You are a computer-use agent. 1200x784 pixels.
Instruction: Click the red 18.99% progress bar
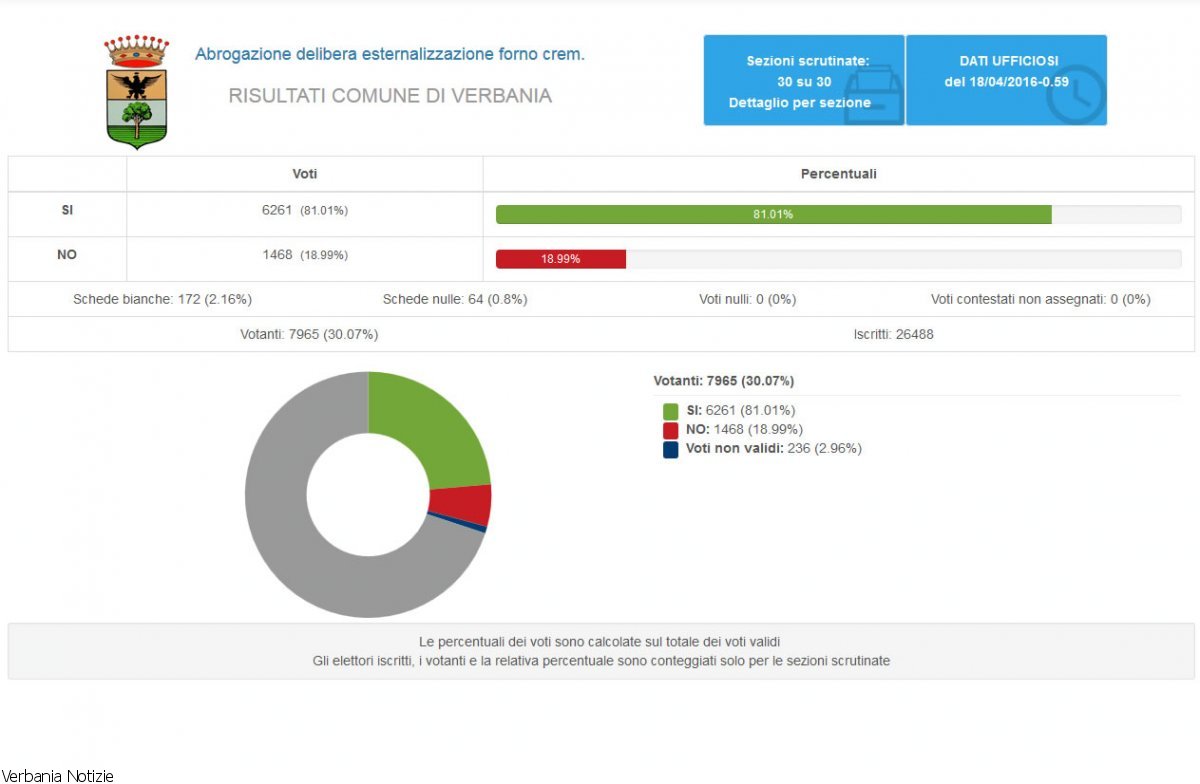[561, 259]
